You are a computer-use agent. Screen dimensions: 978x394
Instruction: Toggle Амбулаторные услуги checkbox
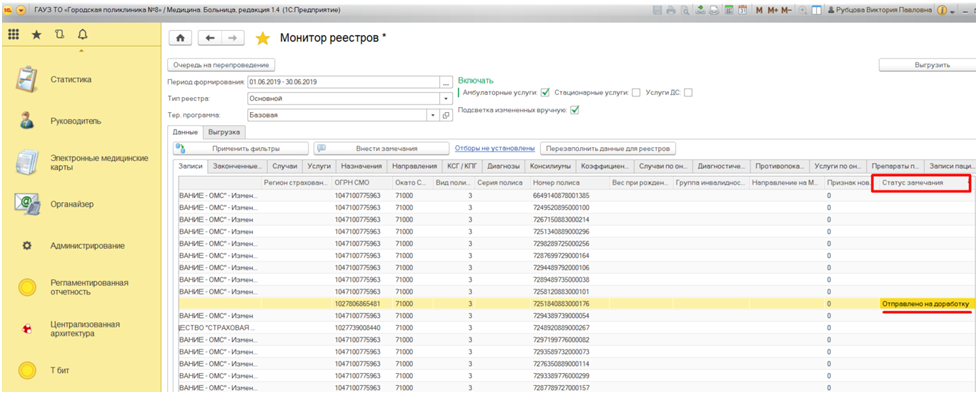point(545,92)
